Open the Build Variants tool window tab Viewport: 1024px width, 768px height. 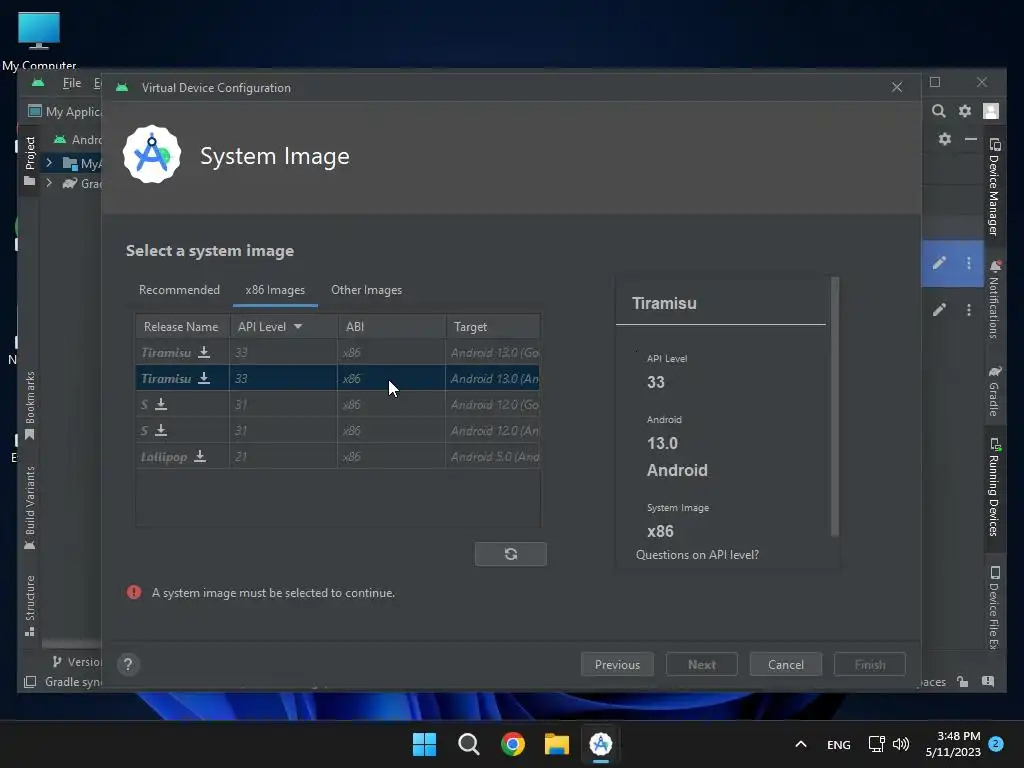29,508
